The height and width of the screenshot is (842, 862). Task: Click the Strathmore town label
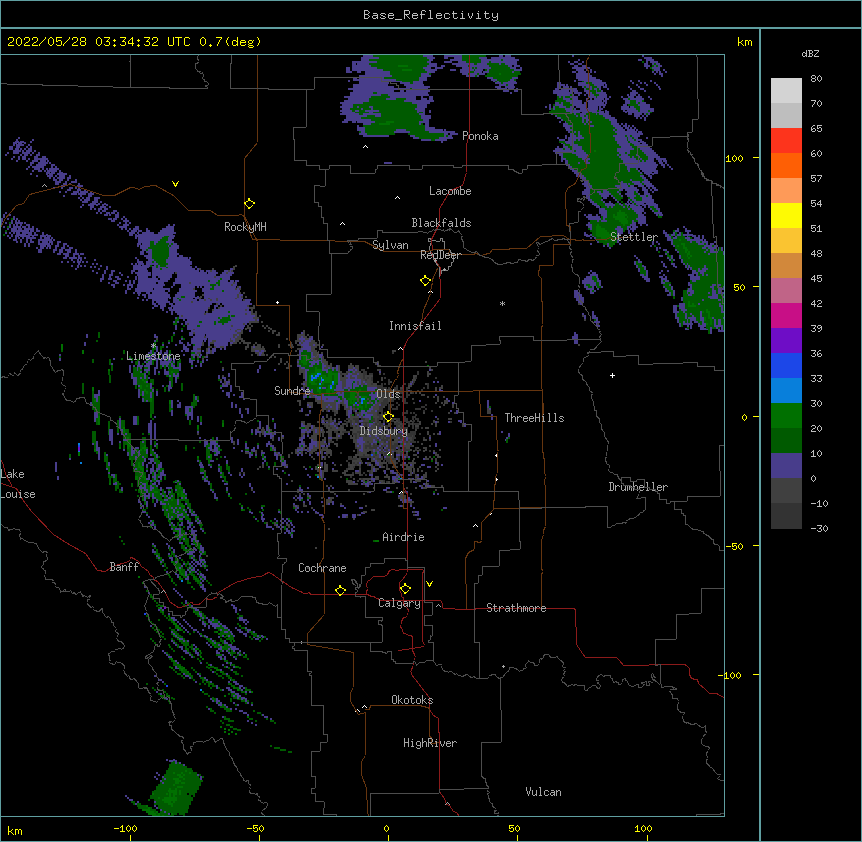(516, 608)
